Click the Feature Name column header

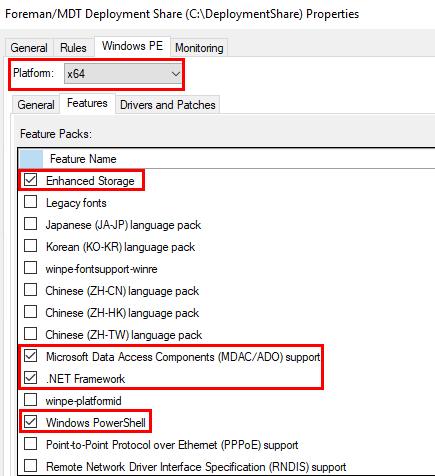pos(239,159)
